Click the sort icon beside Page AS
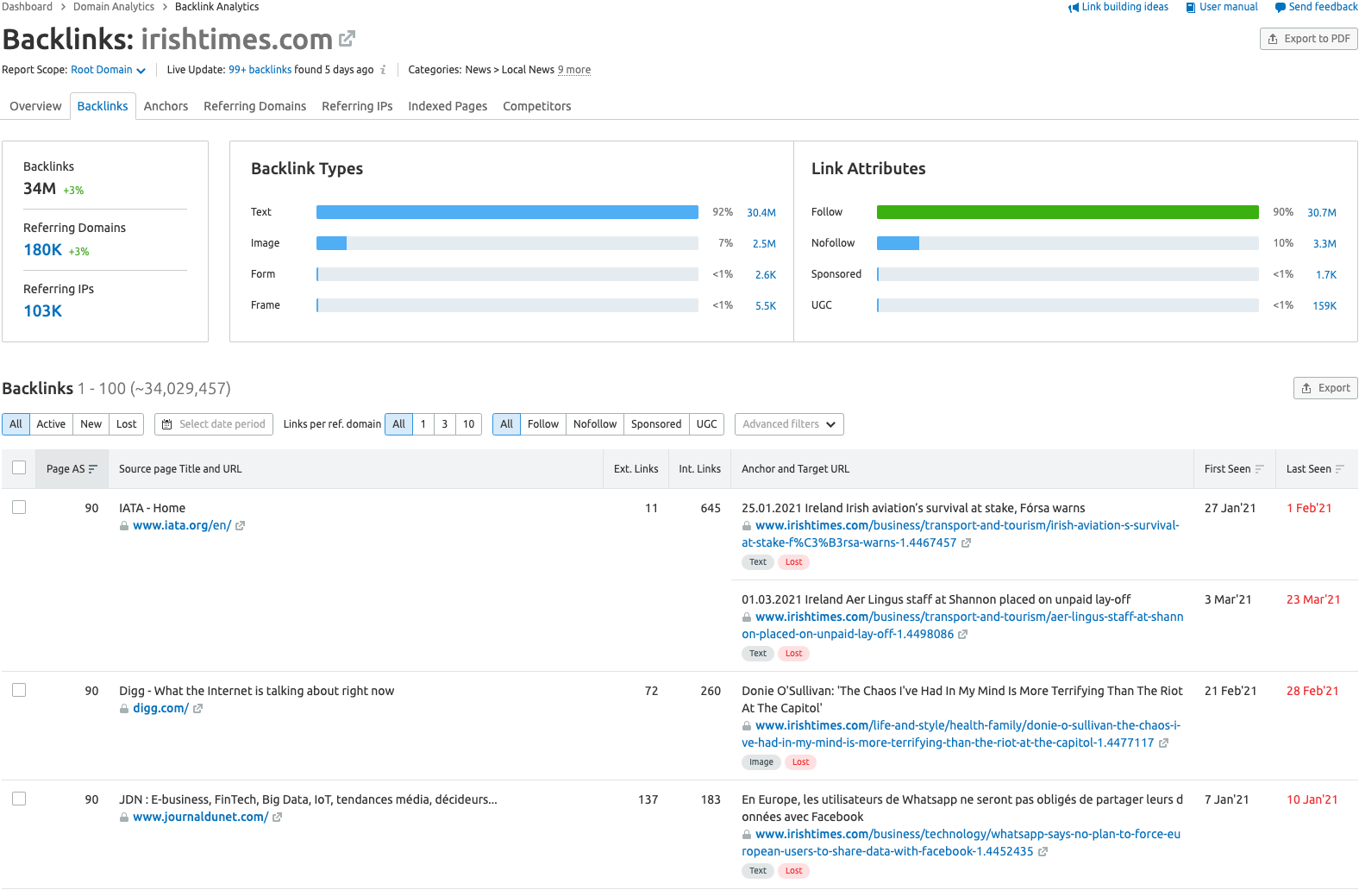The width and height of the screenshot is (1359, 896). tap(93, 469)
